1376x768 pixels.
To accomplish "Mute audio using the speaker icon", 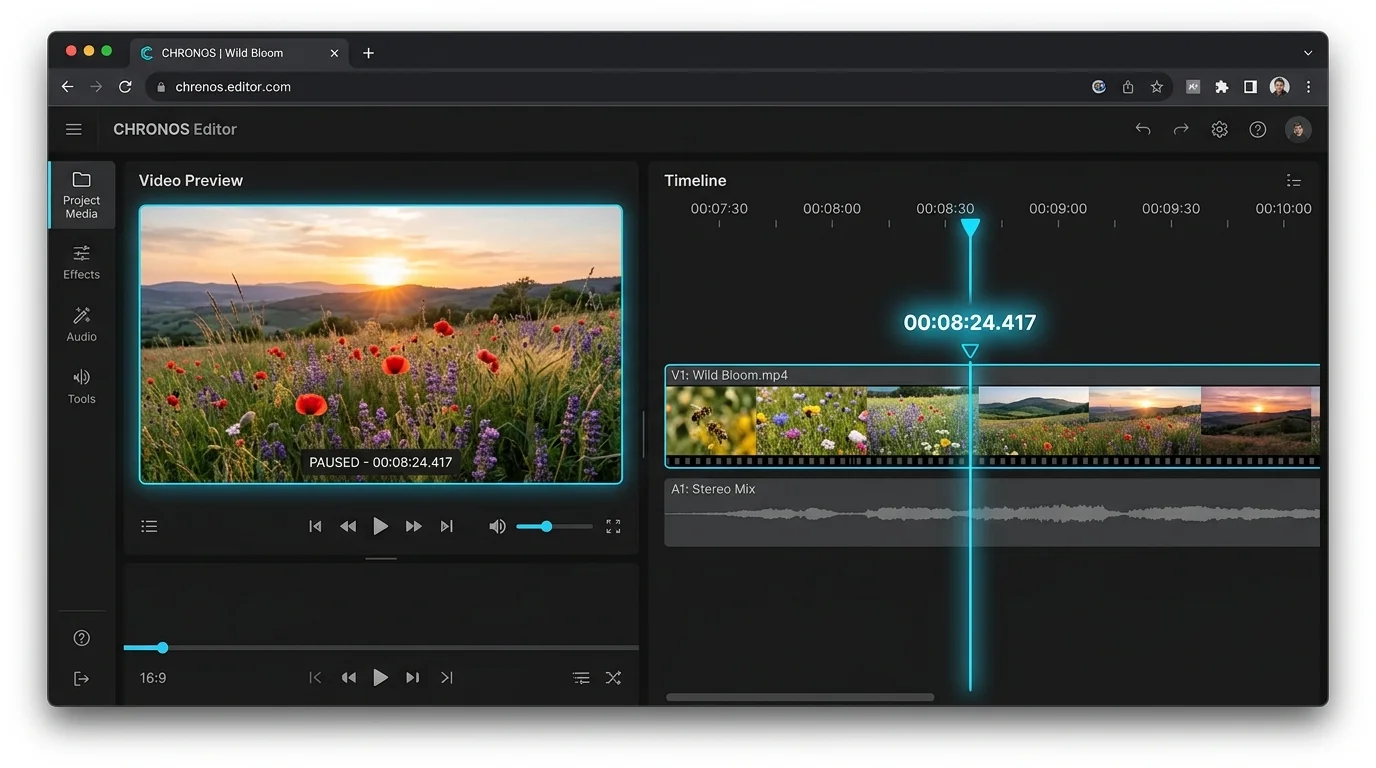I will click(x=497, y=525).
